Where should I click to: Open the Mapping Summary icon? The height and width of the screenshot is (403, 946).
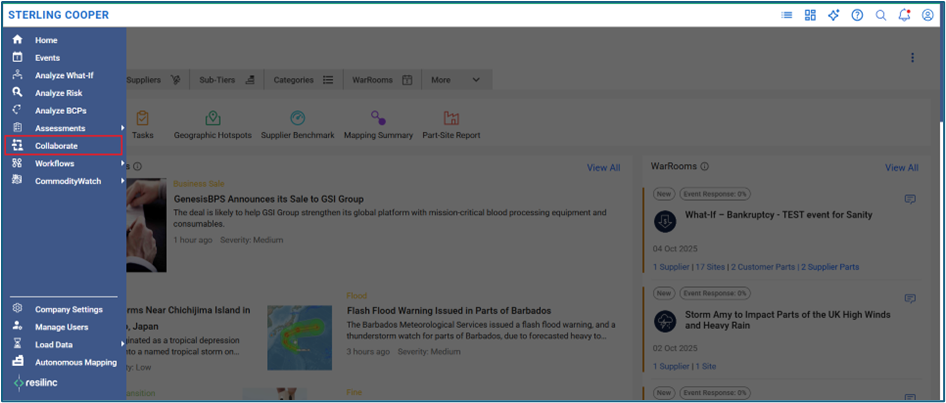[378, 118]
